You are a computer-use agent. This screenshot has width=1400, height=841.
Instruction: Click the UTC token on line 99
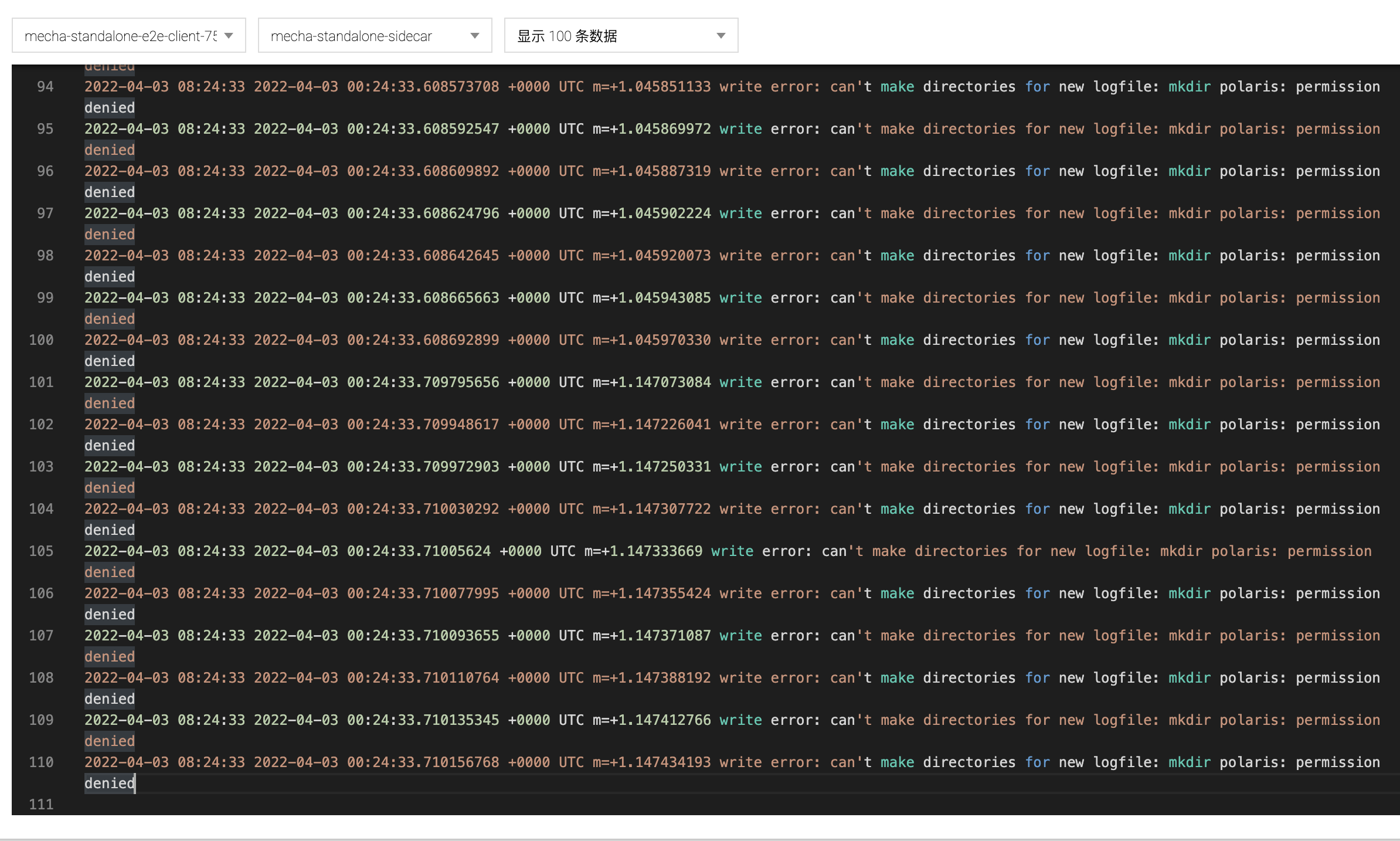tap(569, 297)
